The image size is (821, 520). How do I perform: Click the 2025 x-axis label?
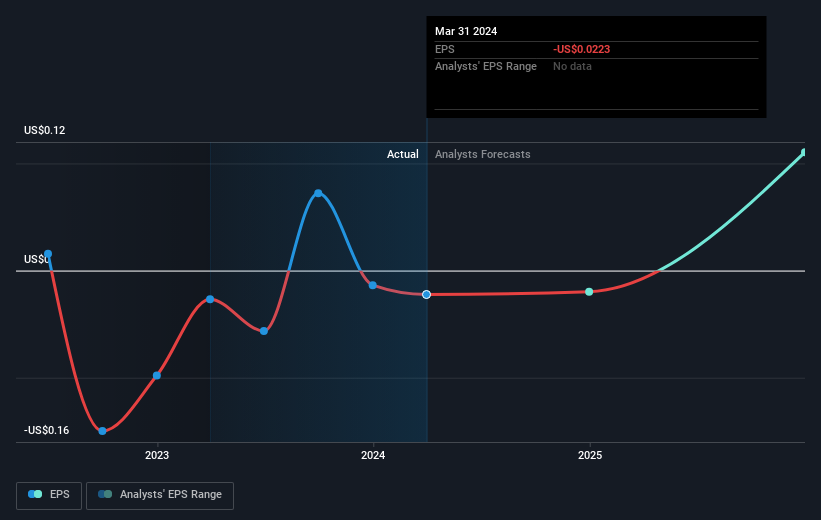(x=590, y=455)
